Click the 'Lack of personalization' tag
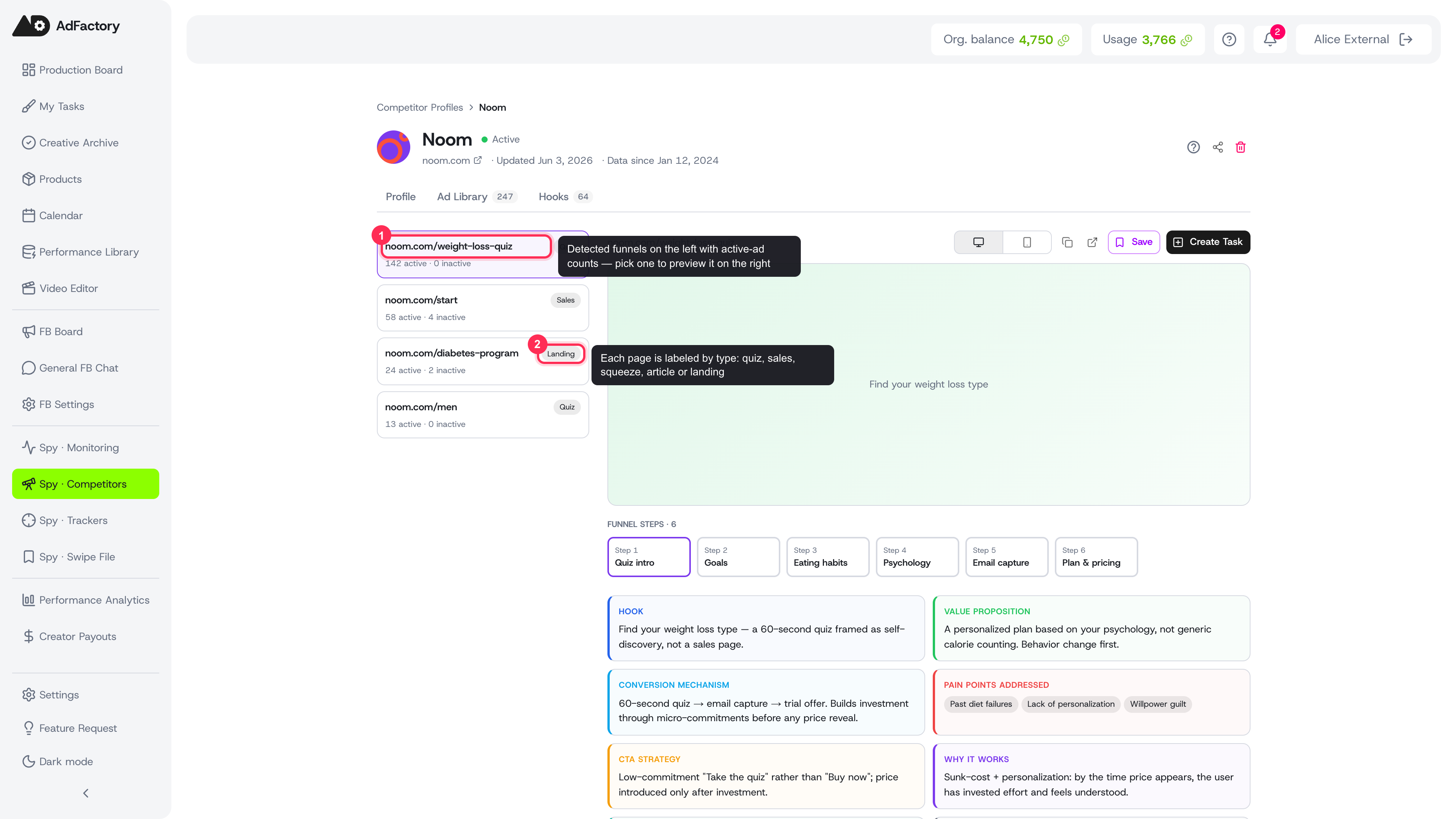1456x819 pixels. (1070, 704)
